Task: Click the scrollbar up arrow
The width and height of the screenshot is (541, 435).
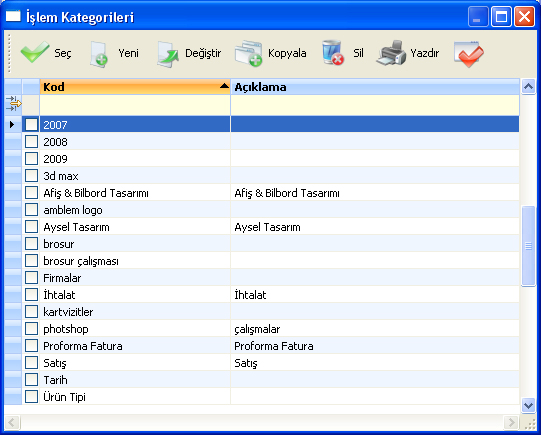Action: (528, 86)
